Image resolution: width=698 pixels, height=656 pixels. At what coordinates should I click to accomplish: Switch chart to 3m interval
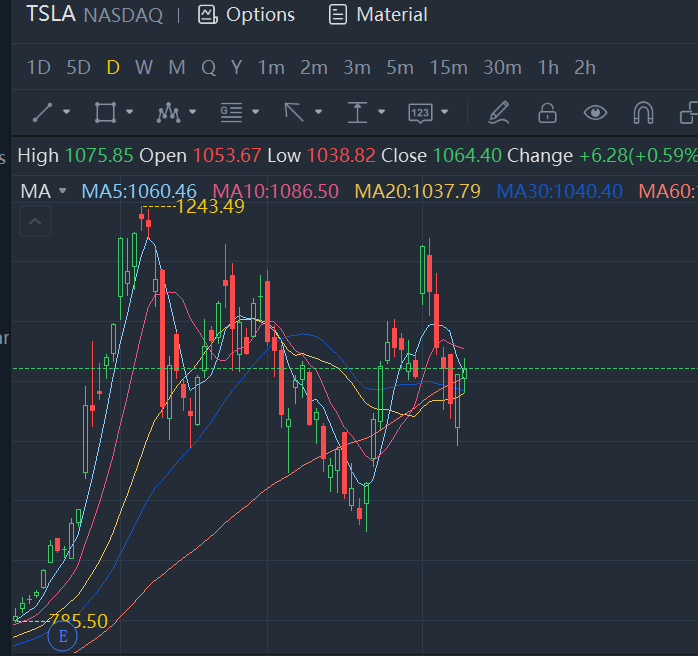coord(357,68)
